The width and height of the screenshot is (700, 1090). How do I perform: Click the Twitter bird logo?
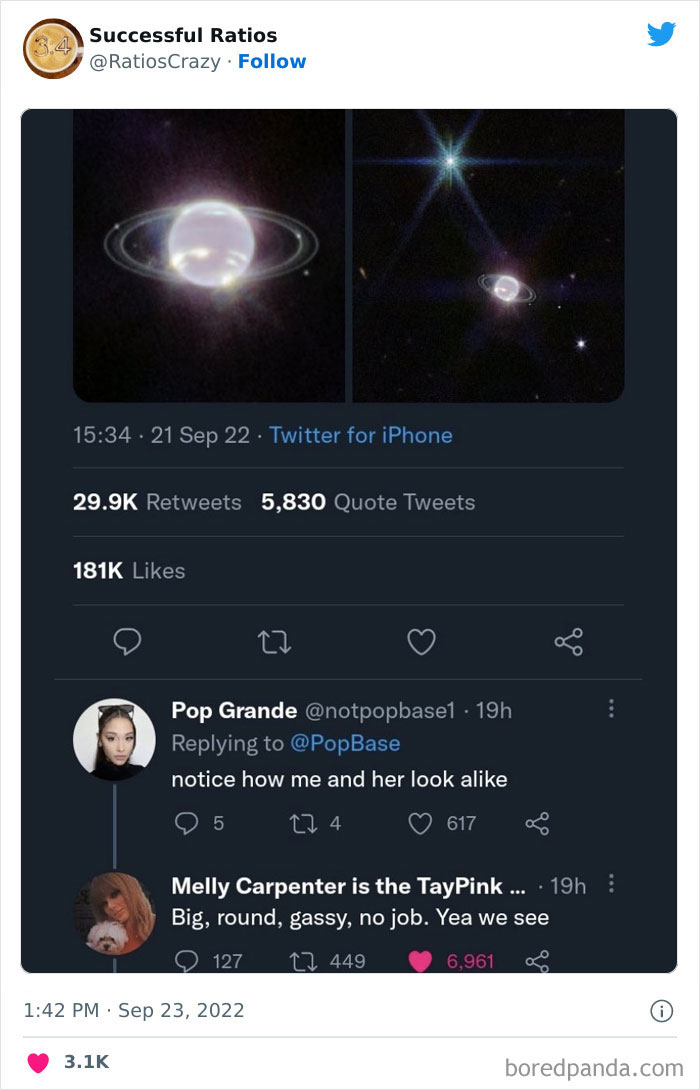[x=661, y=32]
